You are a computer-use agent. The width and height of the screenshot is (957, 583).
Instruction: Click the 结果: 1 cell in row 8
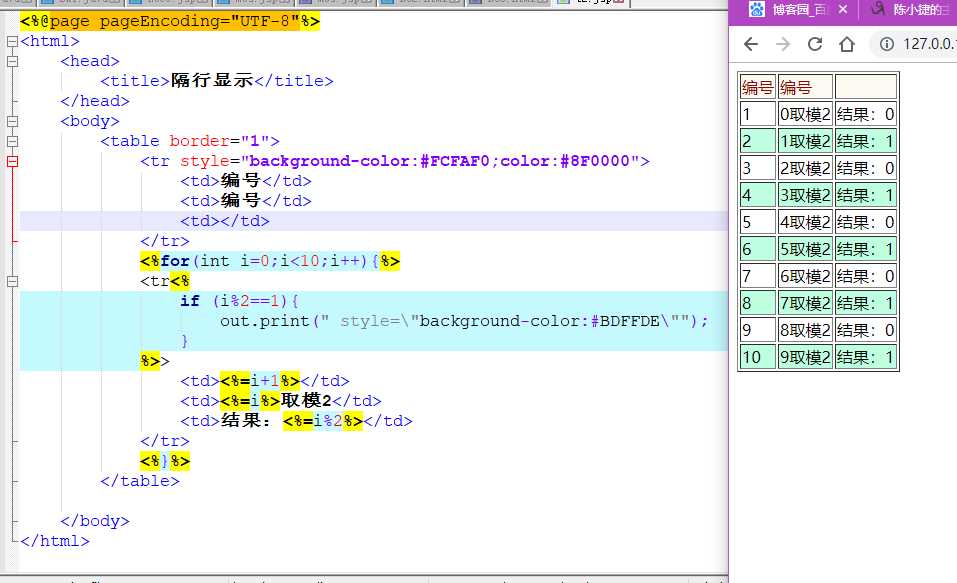coord(865,303)
